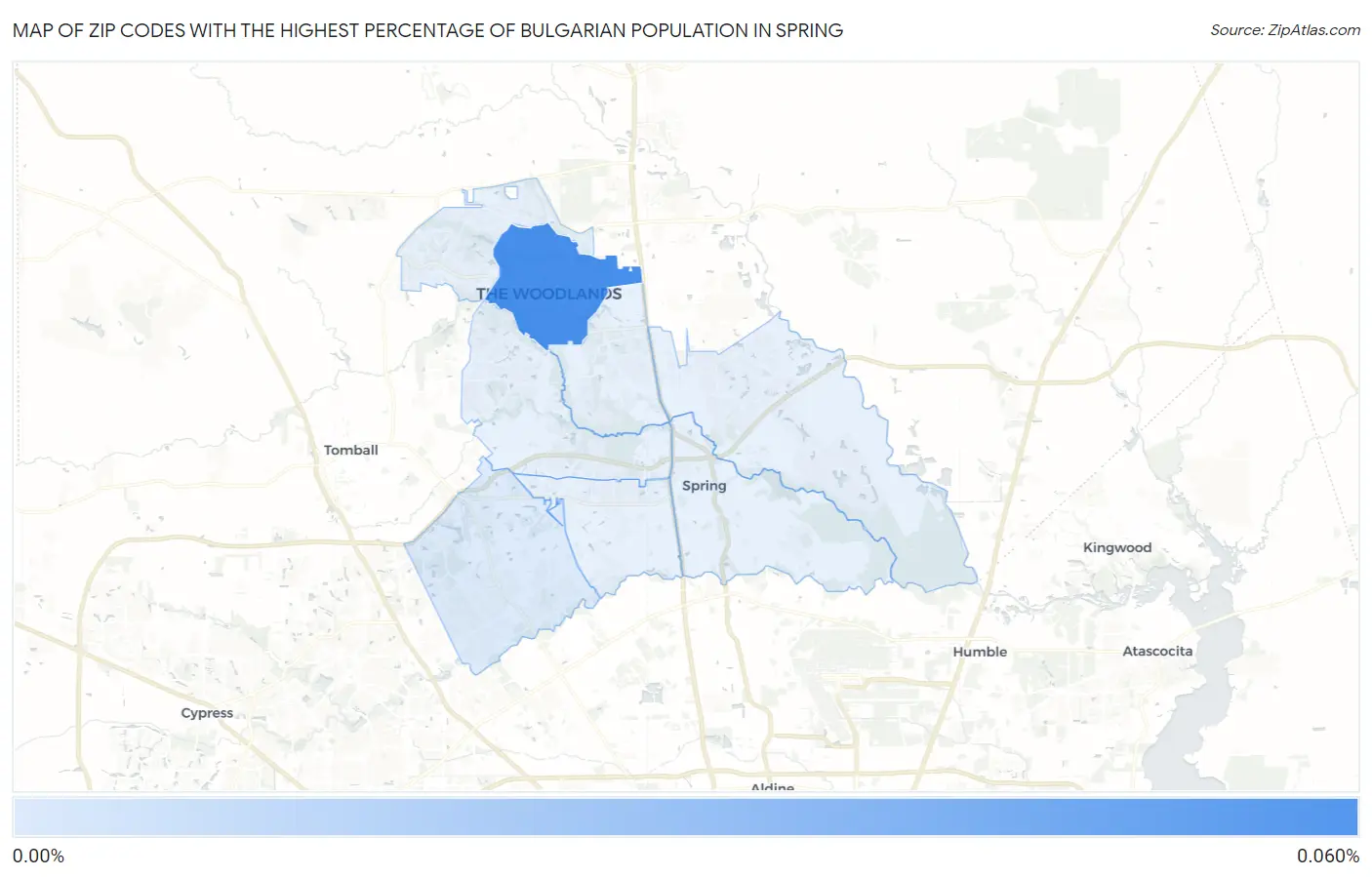Image resolution: width=1372 pixels, height=877 pixels.
Task: Click 'THE WOODLANDS' map label
Action: pos(548,294)
